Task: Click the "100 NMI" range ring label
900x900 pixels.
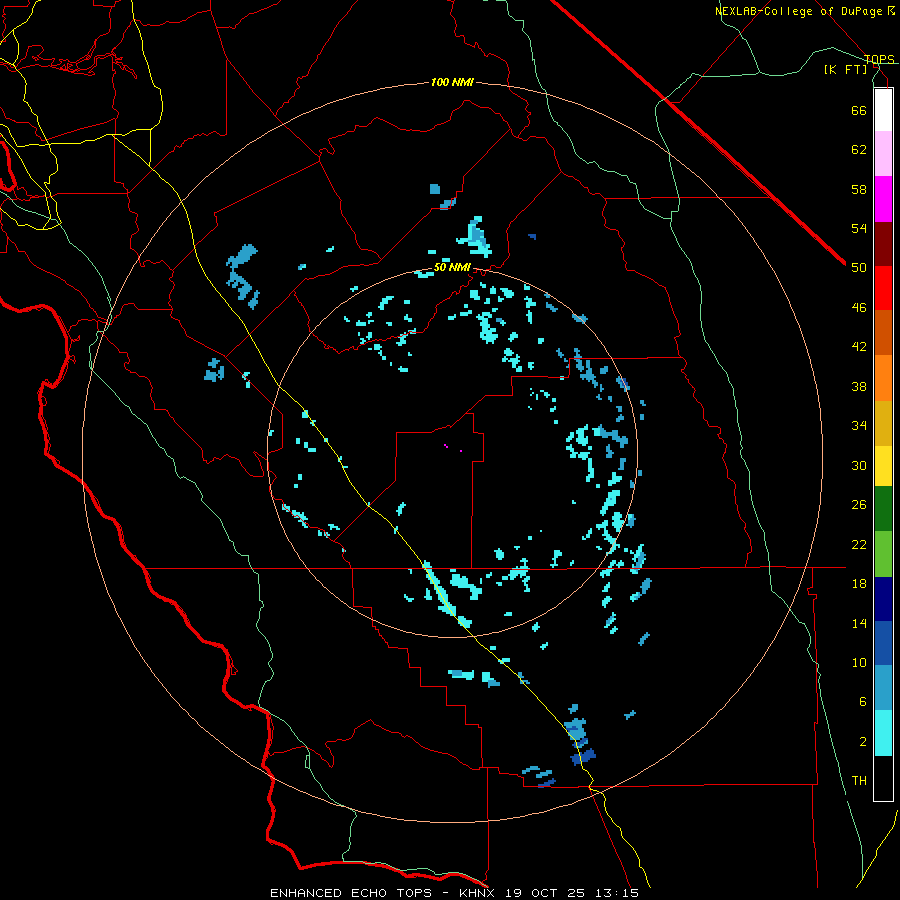Action: point(452,82)
